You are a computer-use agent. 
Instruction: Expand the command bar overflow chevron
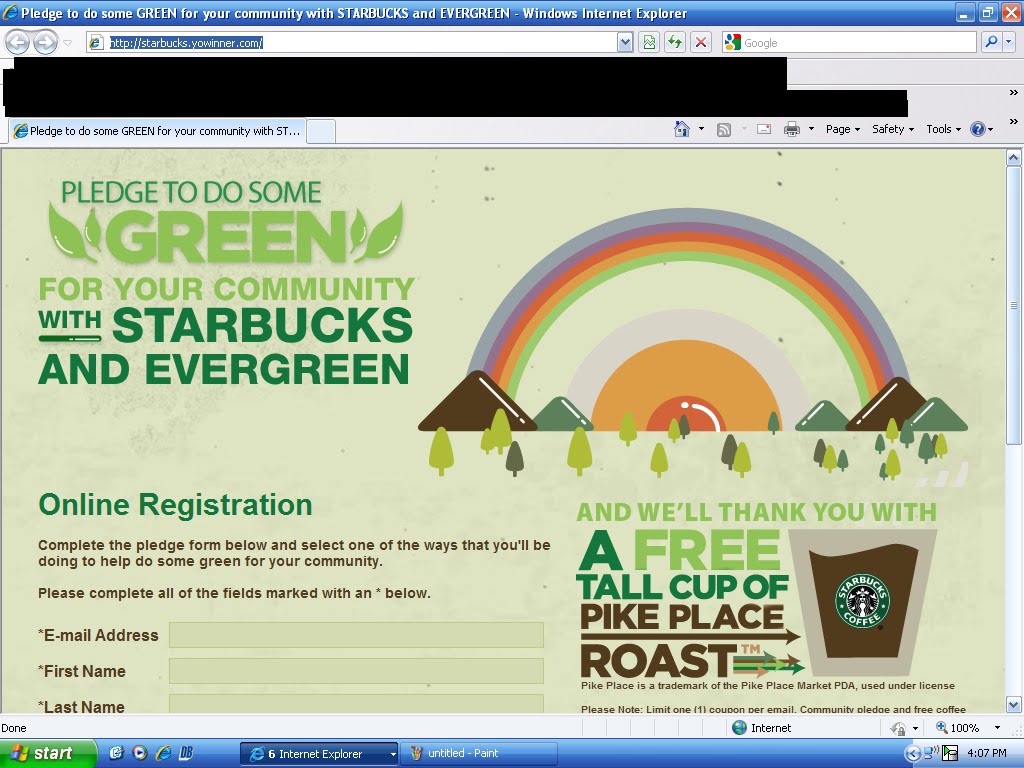(1014, 121)
